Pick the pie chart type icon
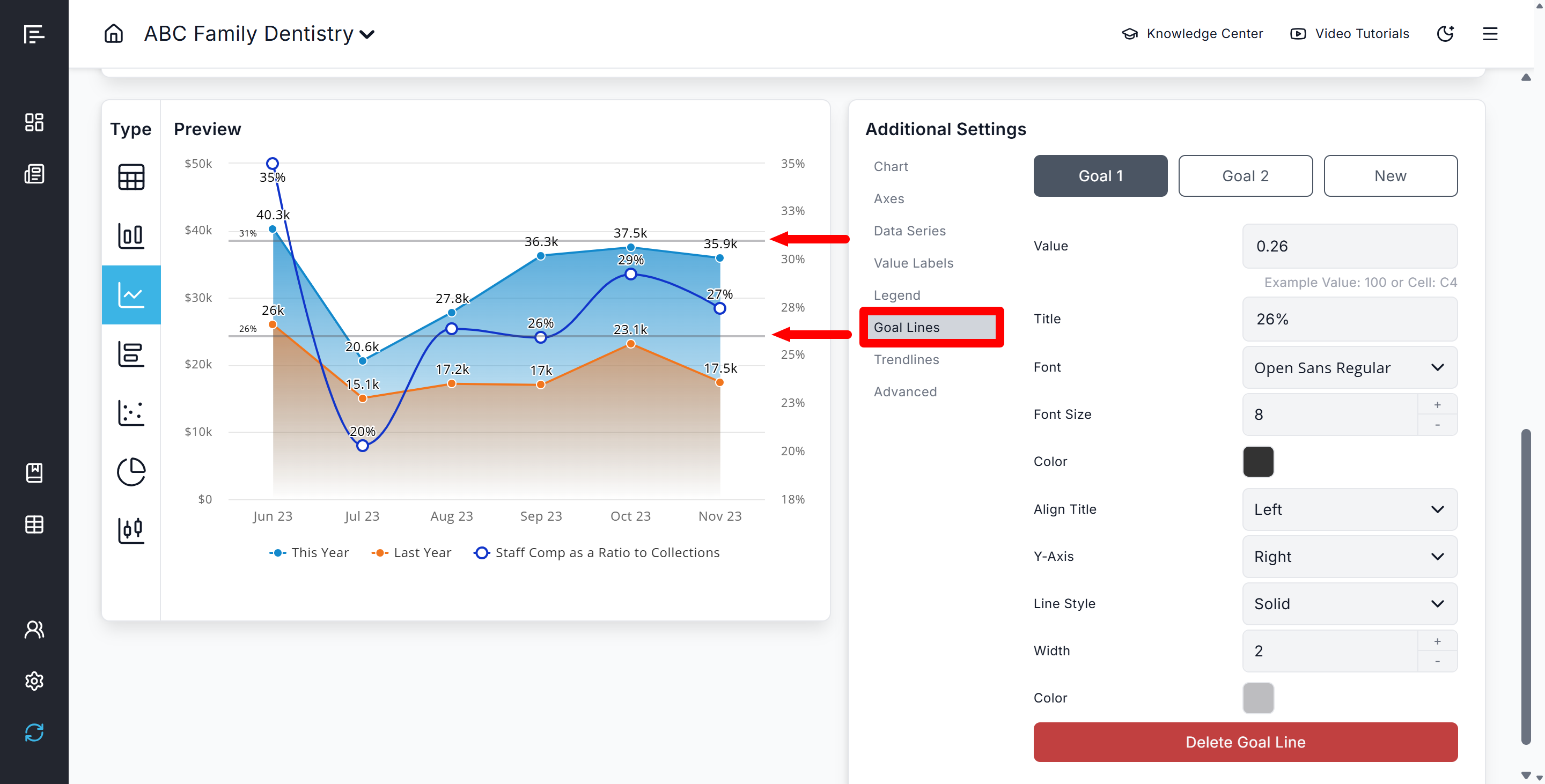This screenshot has width=1545, height=784. [131, 472]
